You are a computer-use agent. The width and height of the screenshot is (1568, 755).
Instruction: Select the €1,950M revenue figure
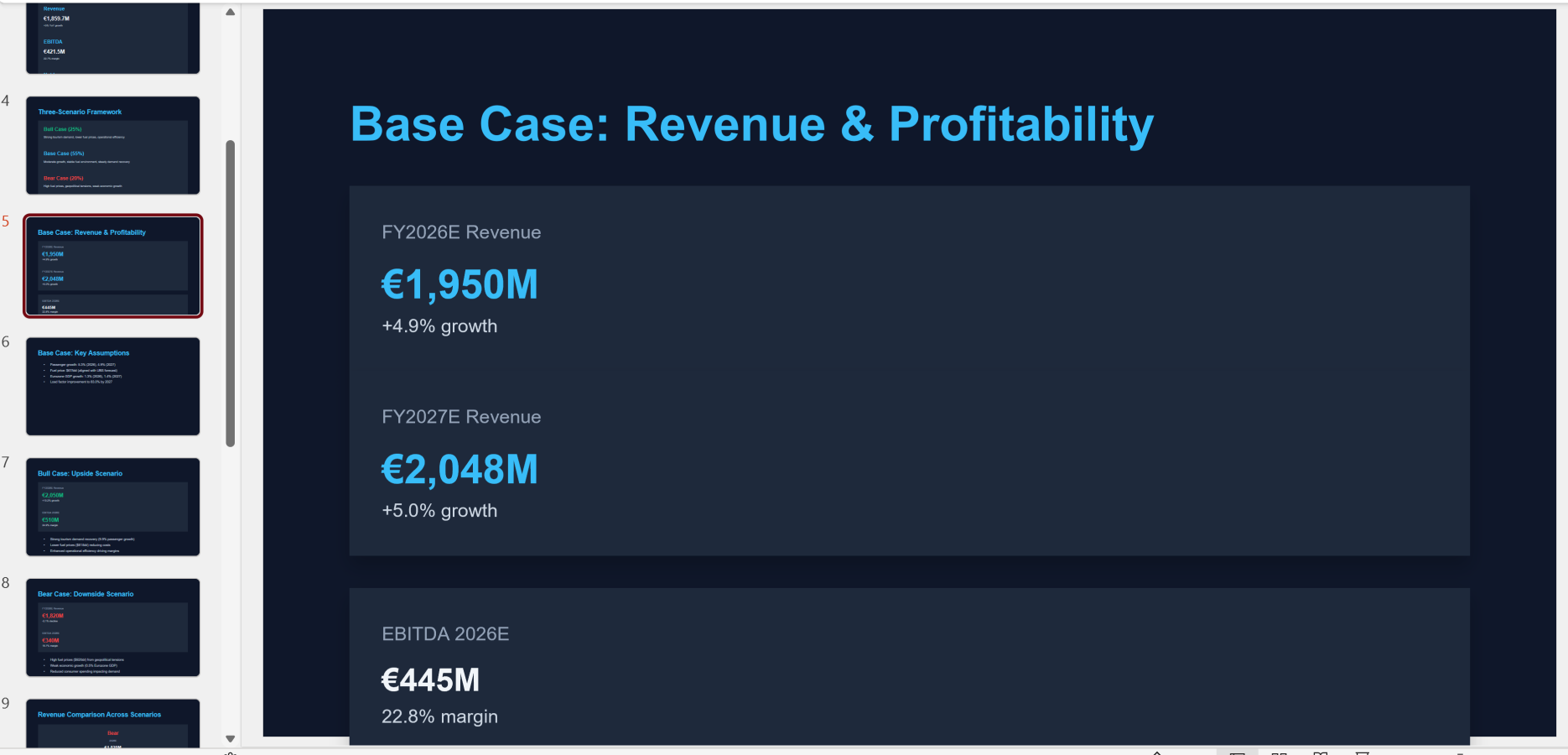(x=459, y=284)
